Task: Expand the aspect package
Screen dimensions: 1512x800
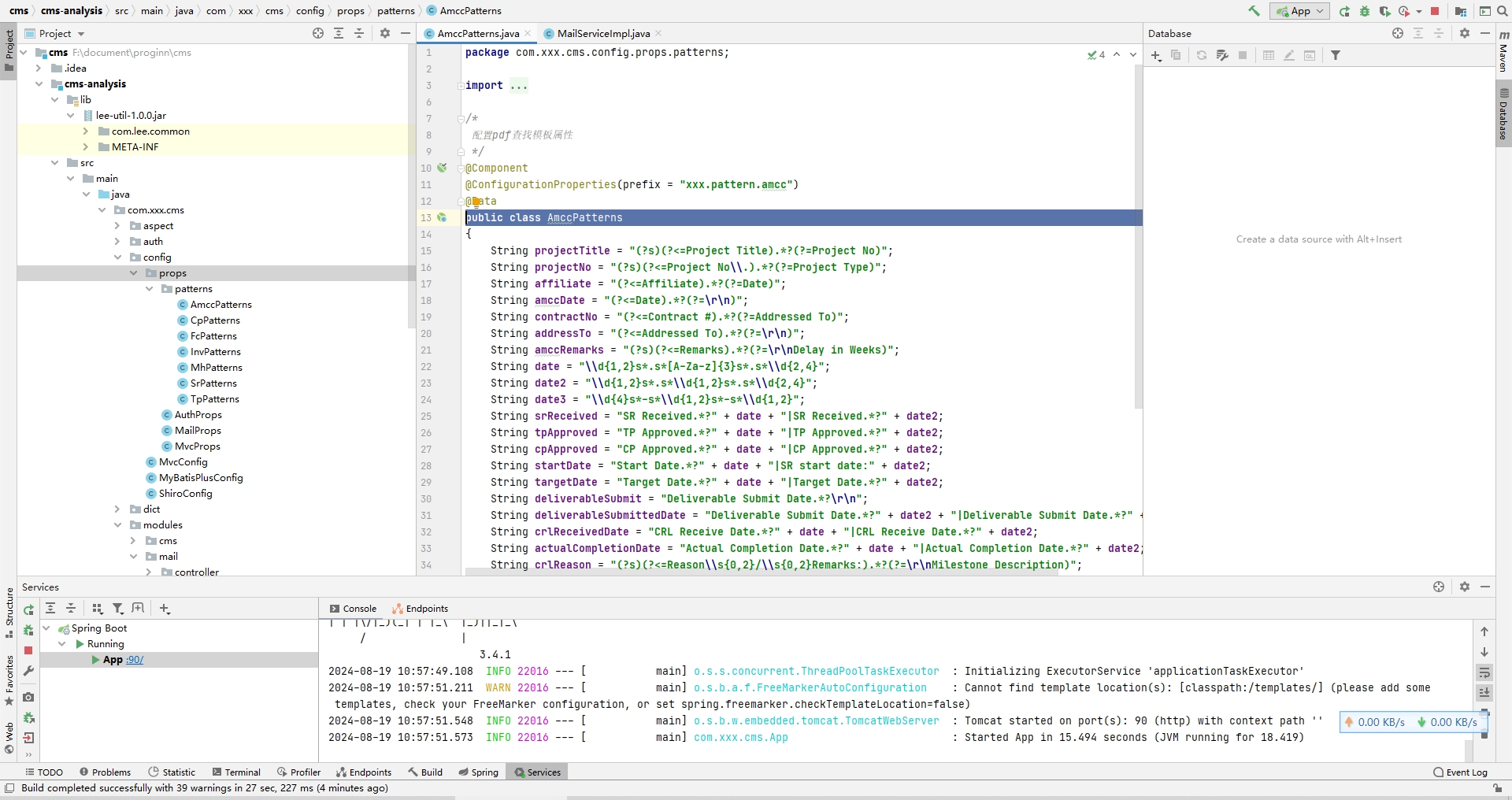Action: click(x=117, y=226)
